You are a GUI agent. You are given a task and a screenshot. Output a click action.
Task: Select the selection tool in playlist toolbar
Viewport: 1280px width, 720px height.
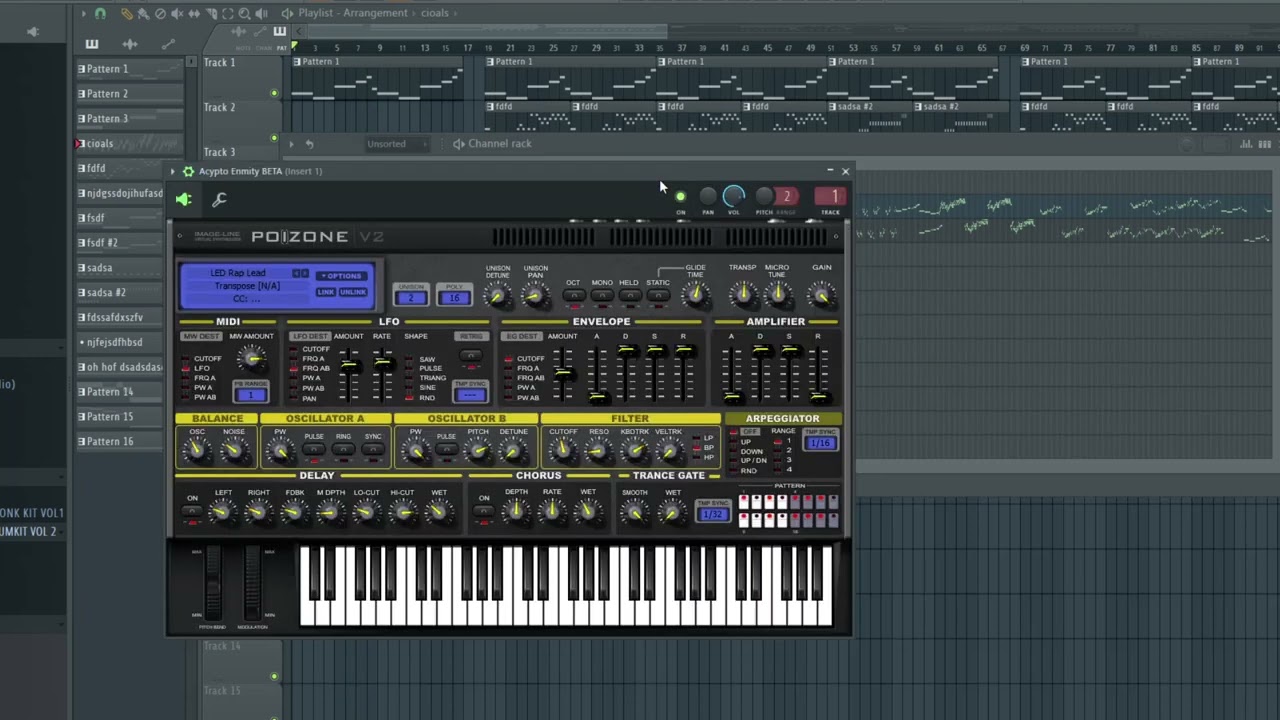click(228, 13)
